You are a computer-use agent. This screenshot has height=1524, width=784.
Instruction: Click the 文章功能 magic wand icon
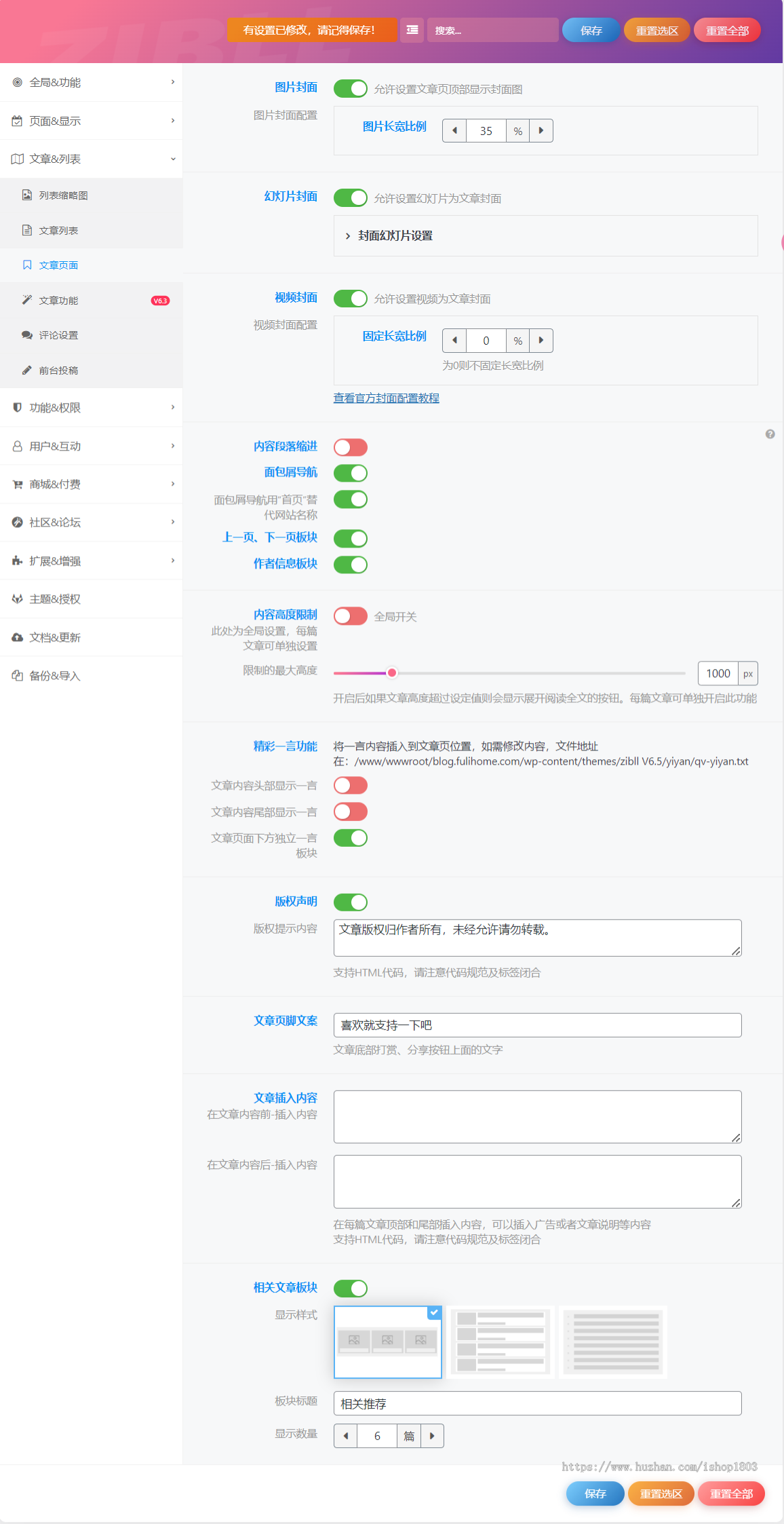(27, 300)
